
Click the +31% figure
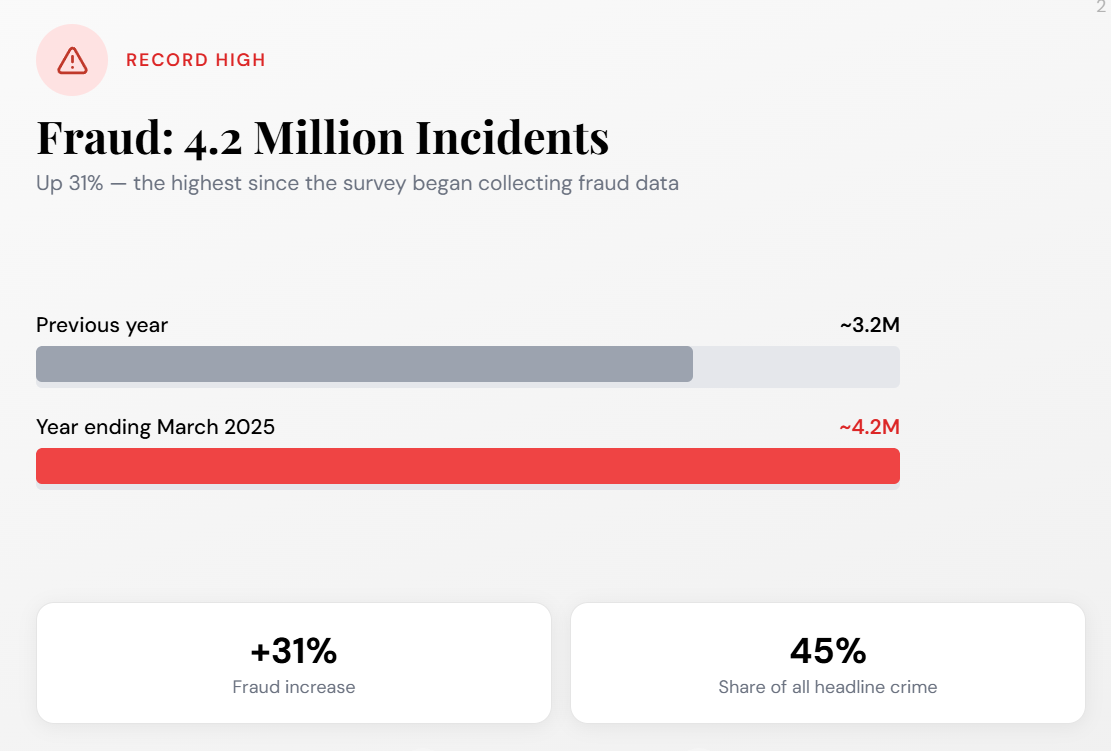pyautogui.click(x=293, y=650)
